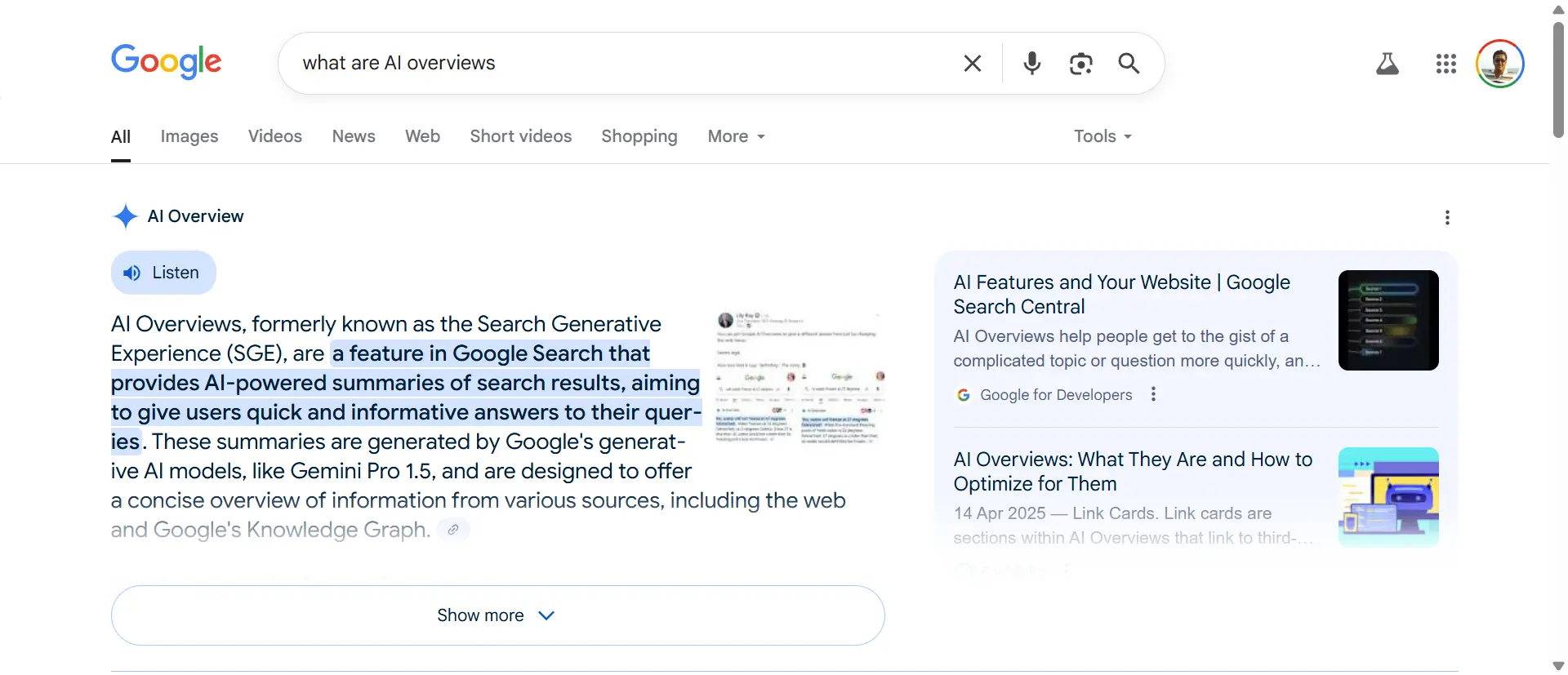
Task: Open Search Labs flask icon
Action: [x=1387, y=64]
